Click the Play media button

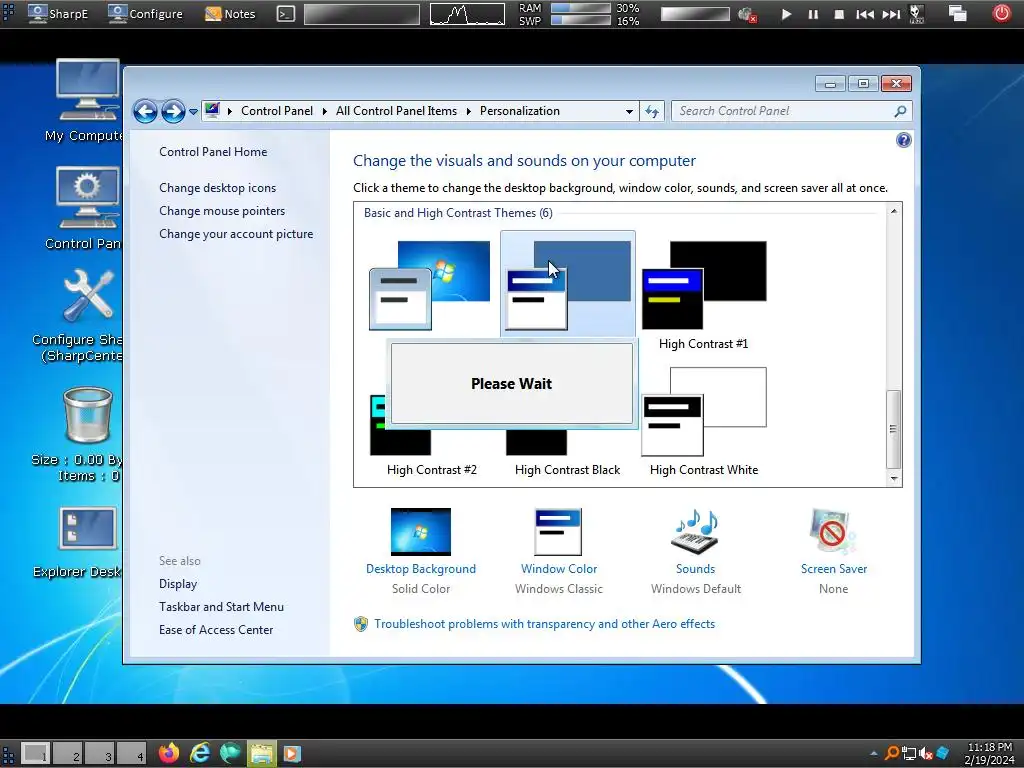786,14
